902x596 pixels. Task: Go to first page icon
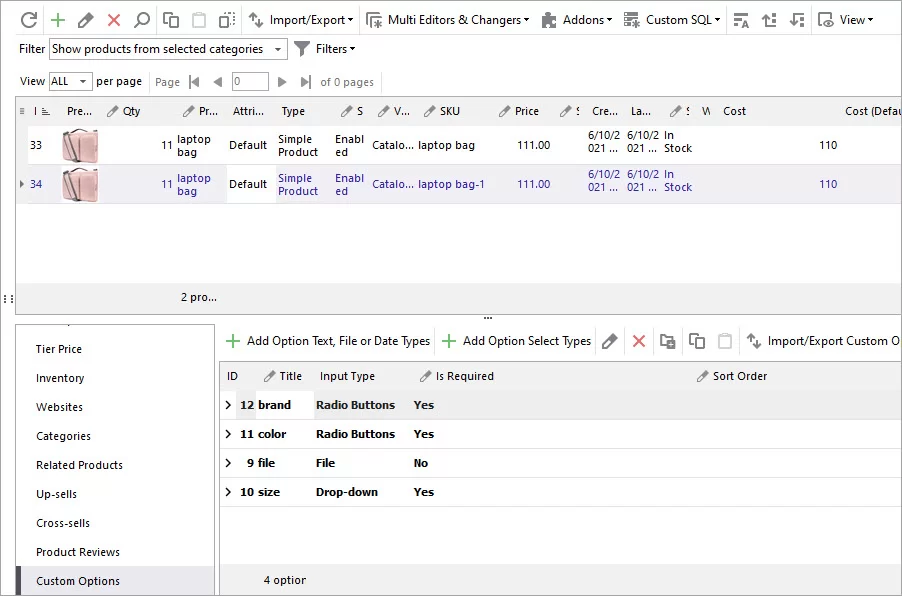tap(194, 82)
